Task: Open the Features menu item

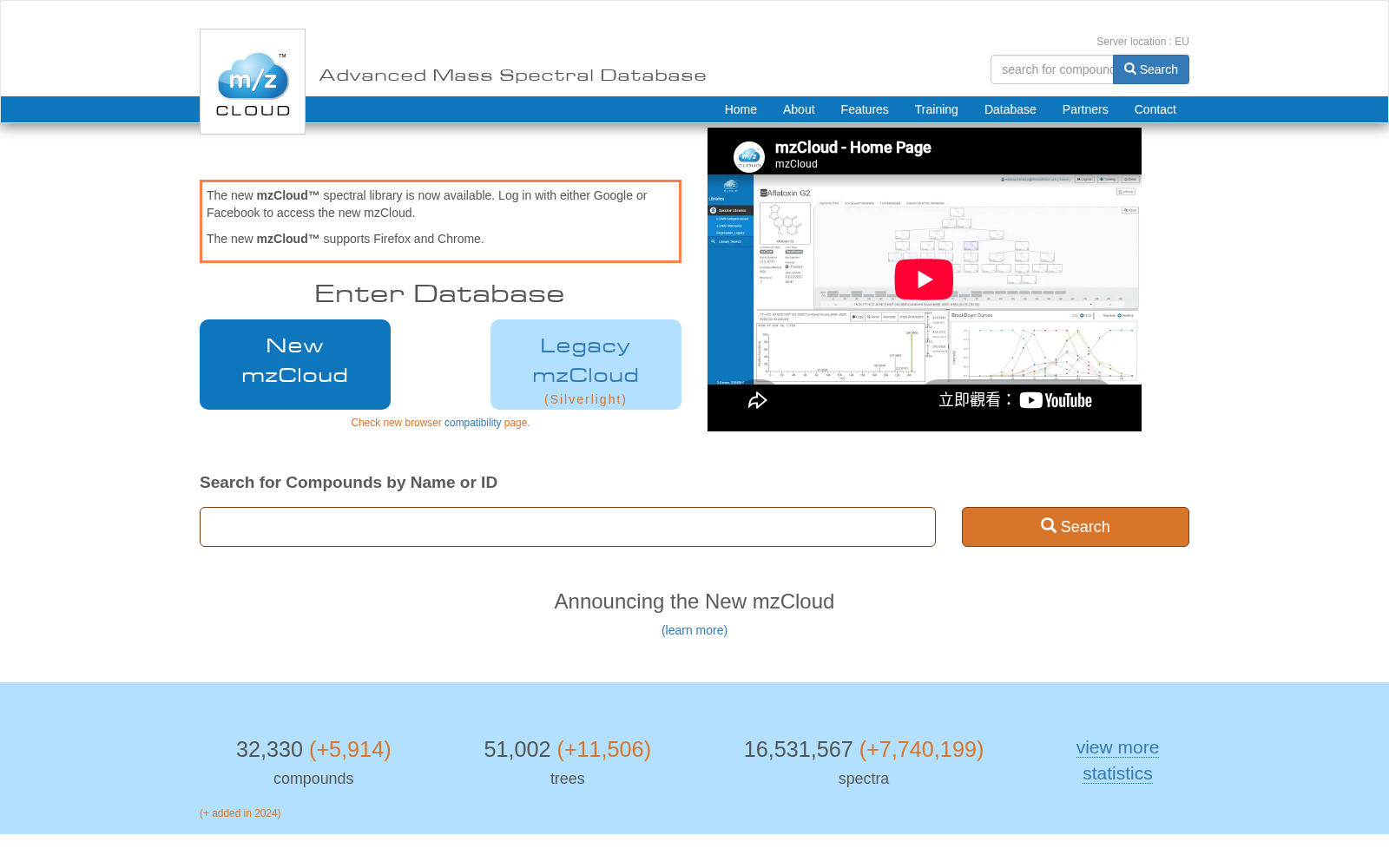Action: coord(865,109)
